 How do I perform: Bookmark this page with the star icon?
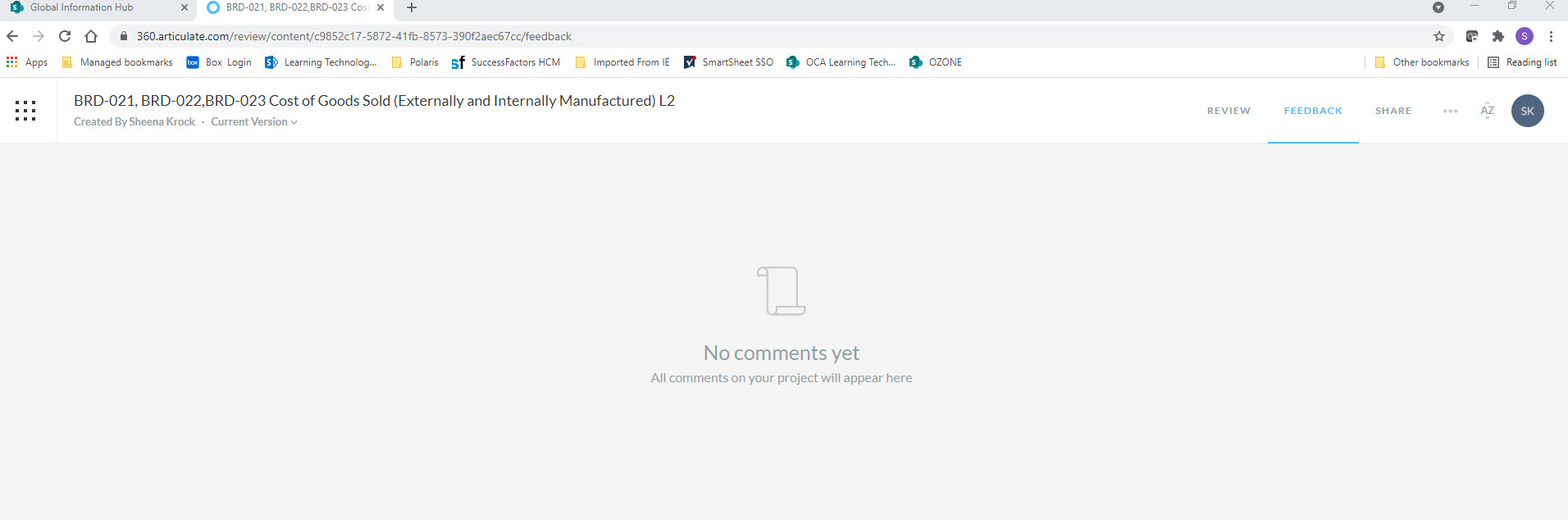(x=1438, y=36)
